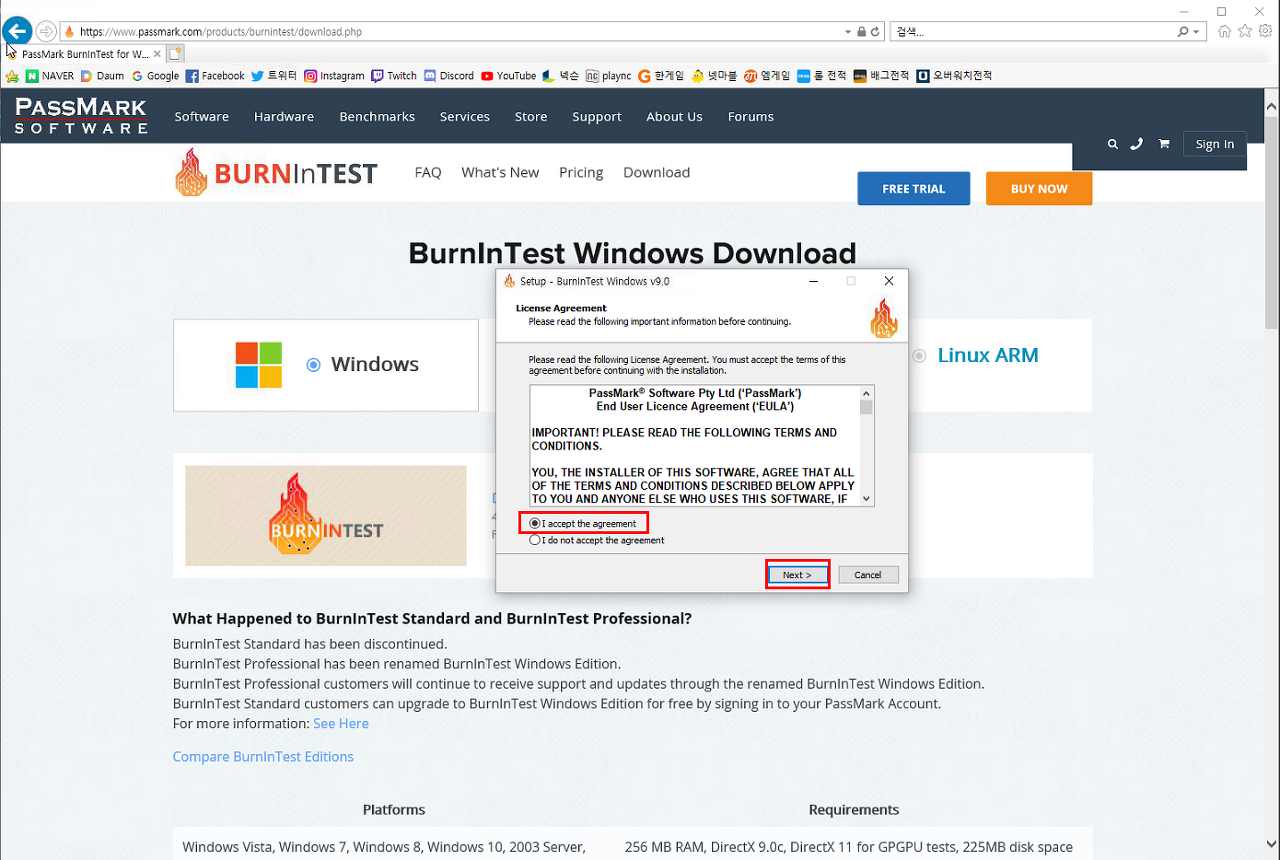This screenshot has height=860, width=1280.
Task: Open the NAVER bookmark
Action: (50, 76)
